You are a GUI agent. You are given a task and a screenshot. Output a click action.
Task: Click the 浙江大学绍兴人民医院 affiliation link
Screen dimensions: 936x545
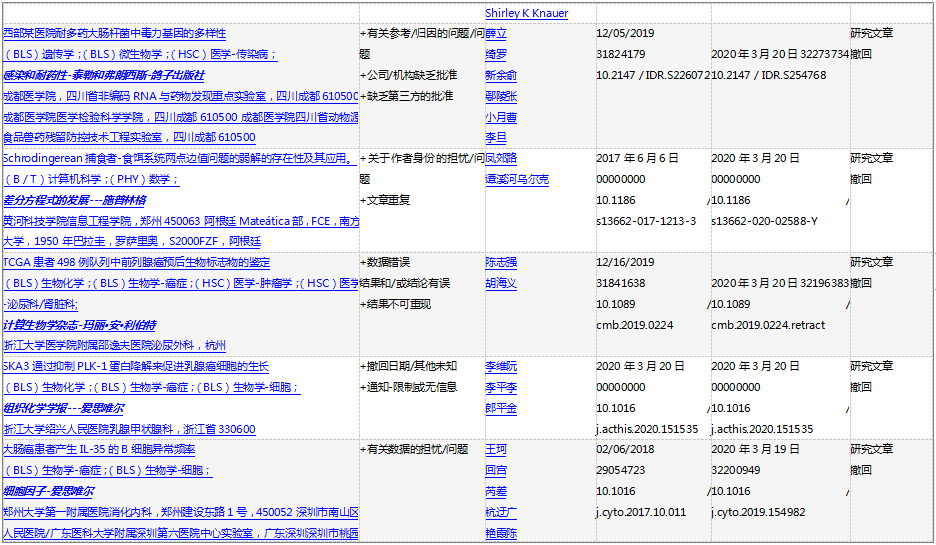click(x=130, y=429)
